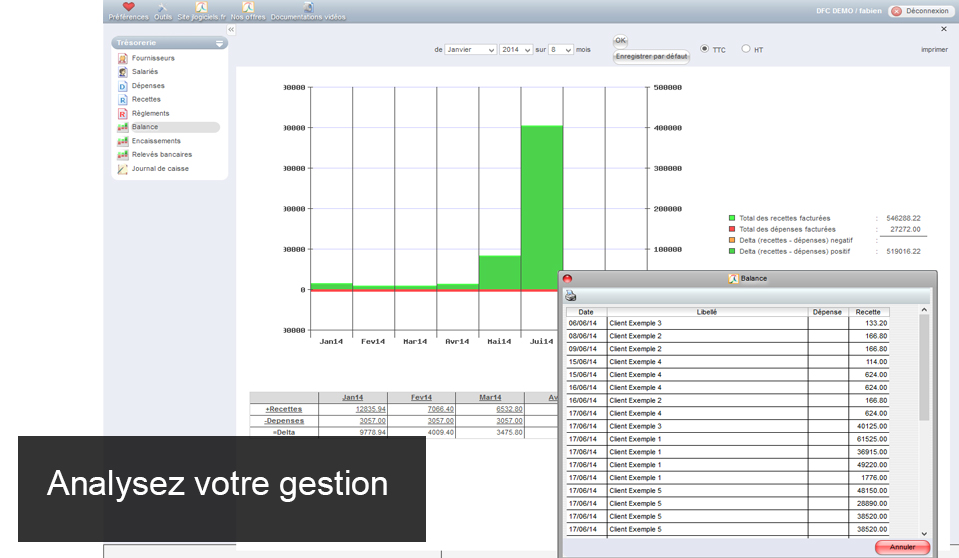Image resolution: width=959 pixels, height=558 pixels.
Task: Open Dépenses sidebar entry
Action: [148, 86]
